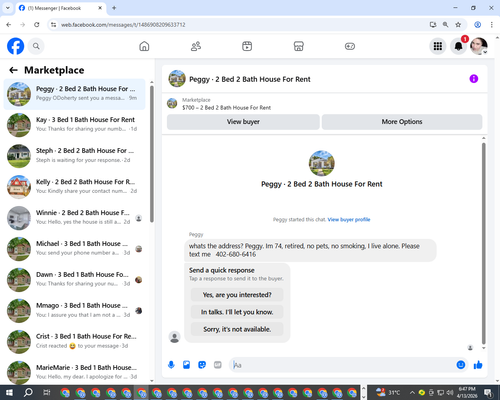Send quick response 'Sorry, it's not available.'

pos(237,329)
